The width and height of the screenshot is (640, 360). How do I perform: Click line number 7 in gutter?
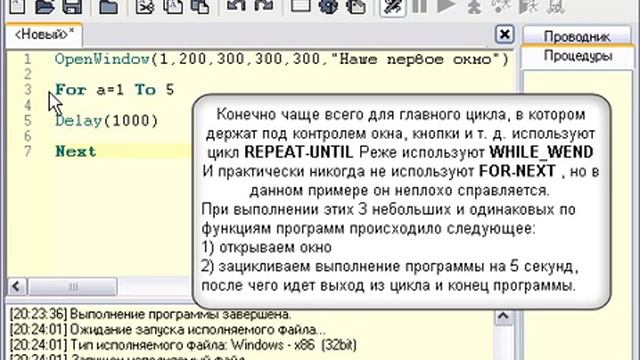27,152
